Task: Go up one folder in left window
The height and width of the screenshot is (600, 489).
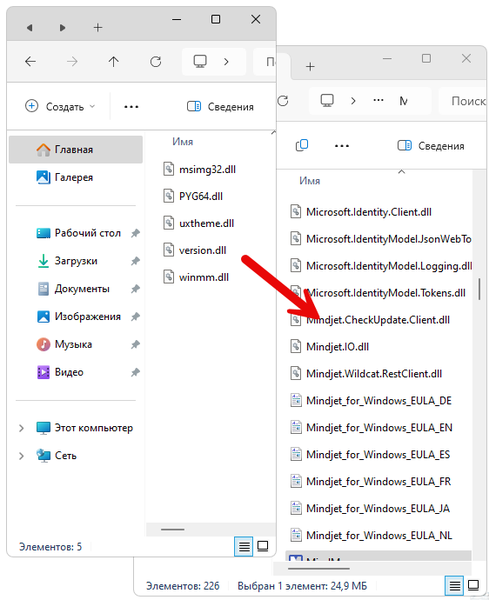Action: [x=113, y=61]
